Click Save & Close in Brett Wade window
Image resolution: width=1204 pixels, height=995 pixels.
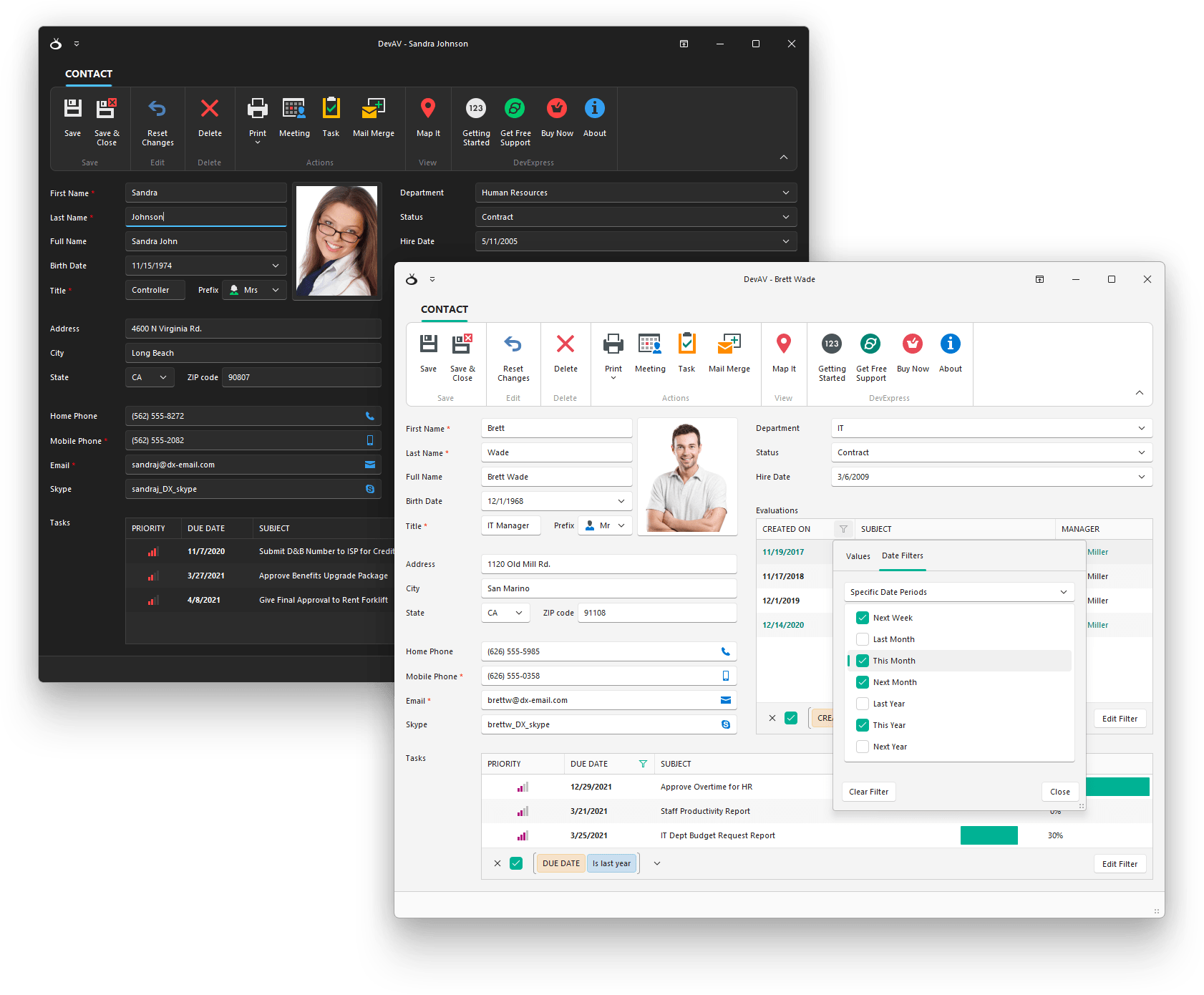coord(462,356)
